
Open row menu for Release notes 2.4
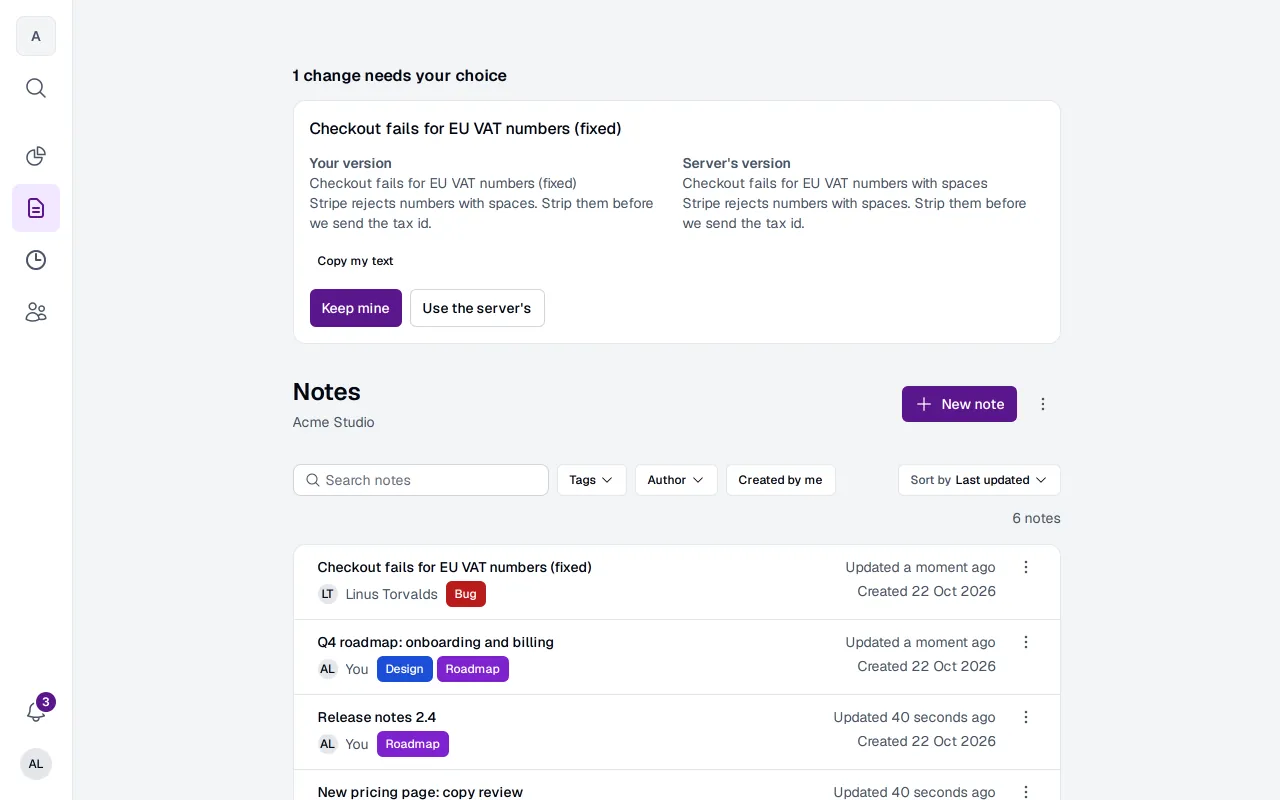click(1026, 717)
